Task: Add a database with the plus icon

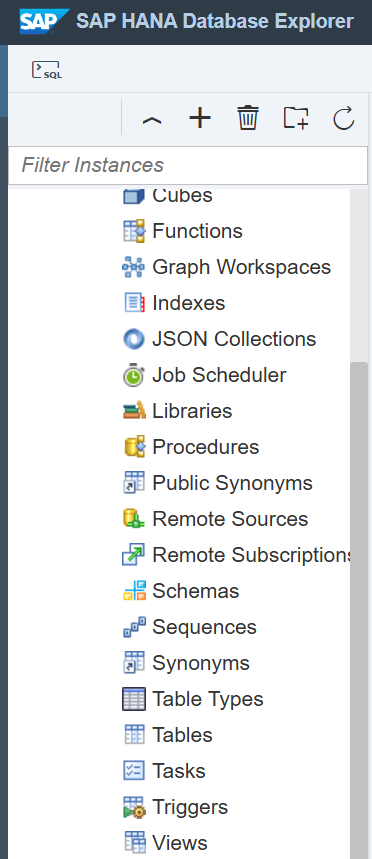Action: [x=200, y=118]
